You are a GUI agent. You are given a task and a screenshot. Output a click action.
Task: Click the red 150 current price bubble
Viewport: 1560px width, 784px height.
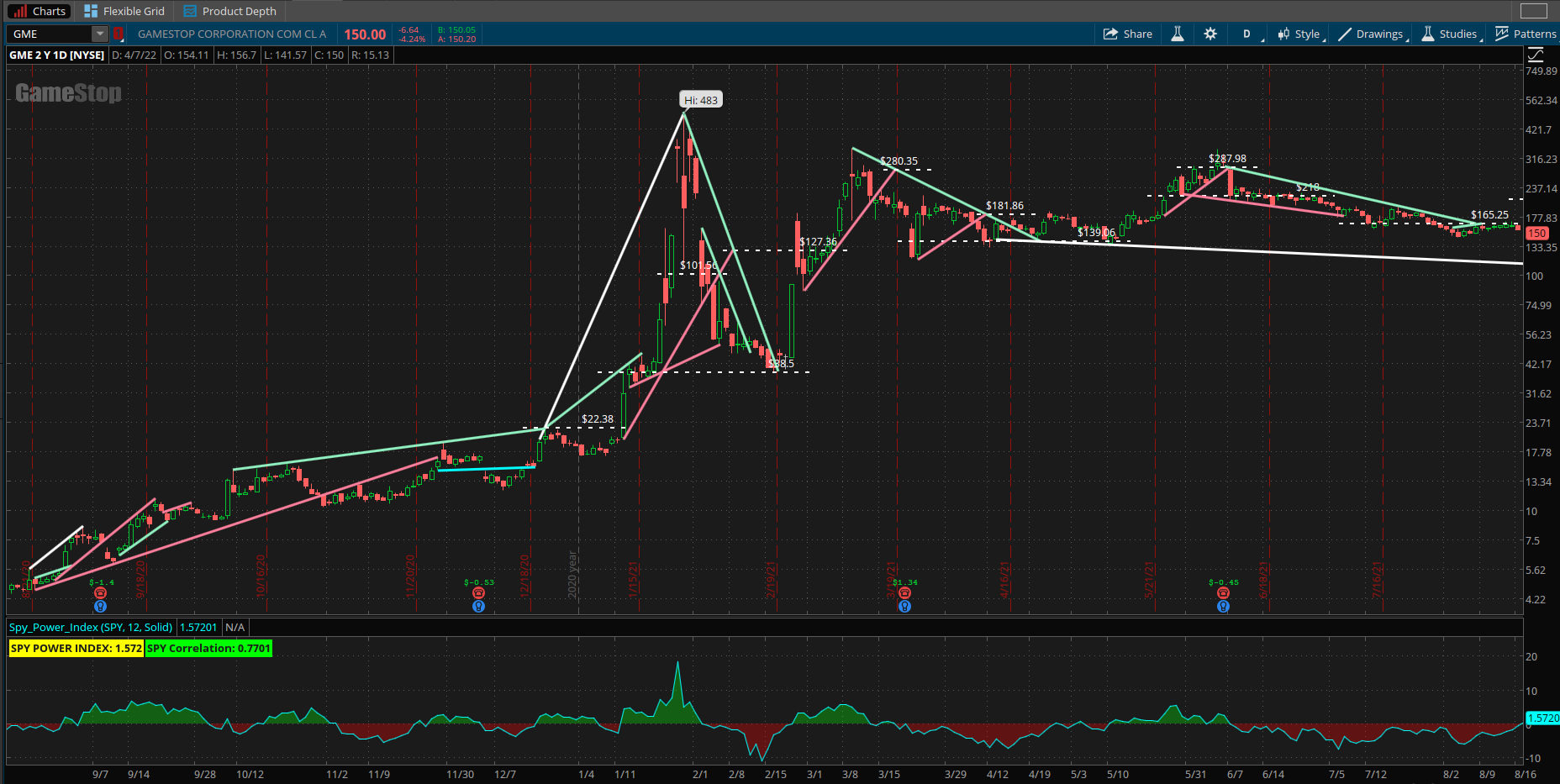[x=1537, y=234]
